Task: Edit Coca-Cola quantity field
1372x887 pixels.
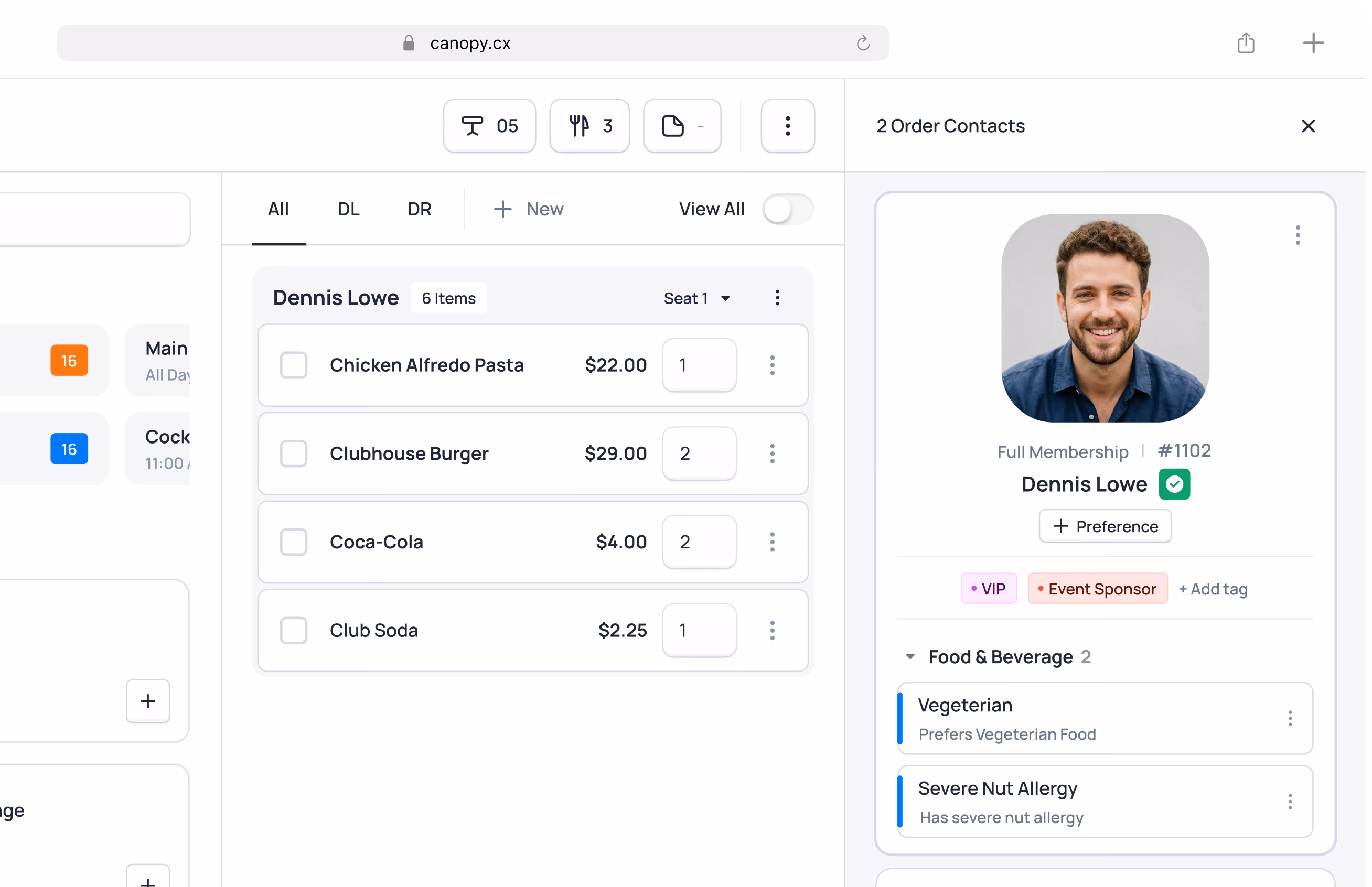Action: click(700, 542)
